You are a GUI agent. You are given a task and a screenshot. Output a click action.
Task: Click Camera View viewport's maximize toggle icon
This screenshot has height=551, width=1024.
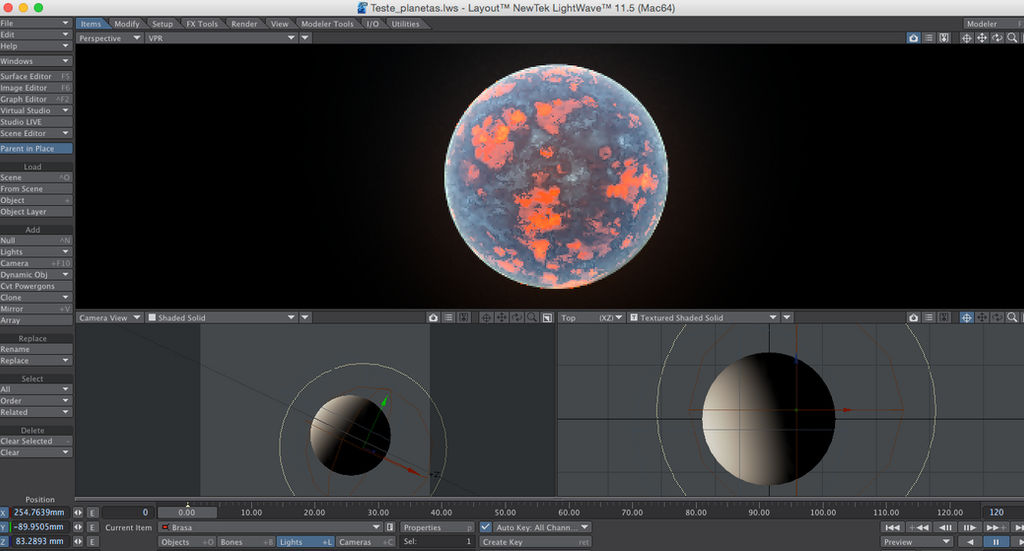click(x=547, y=317)
